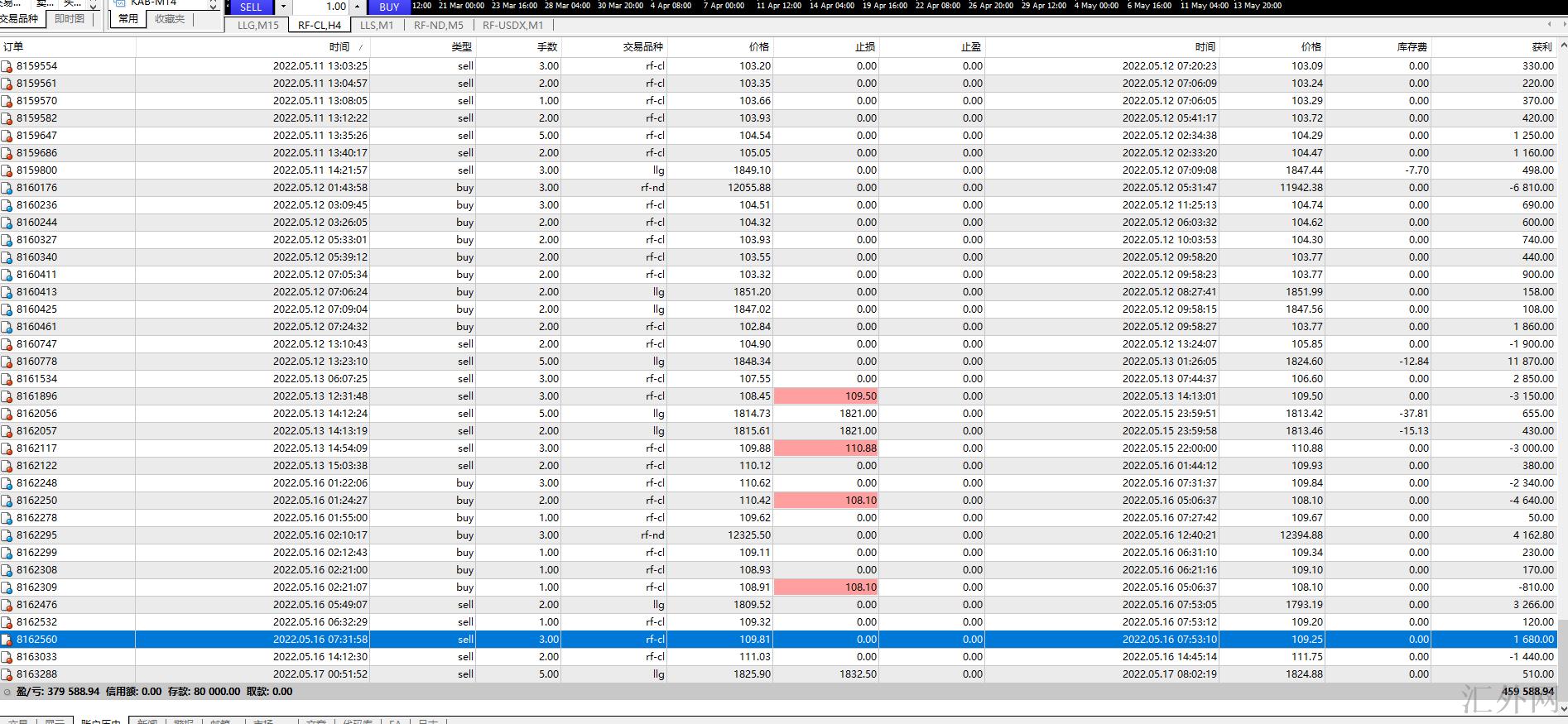Click the close time 2022.05.13 01:26:05
1568x724 pixels.
click(x=1170, y=362)
